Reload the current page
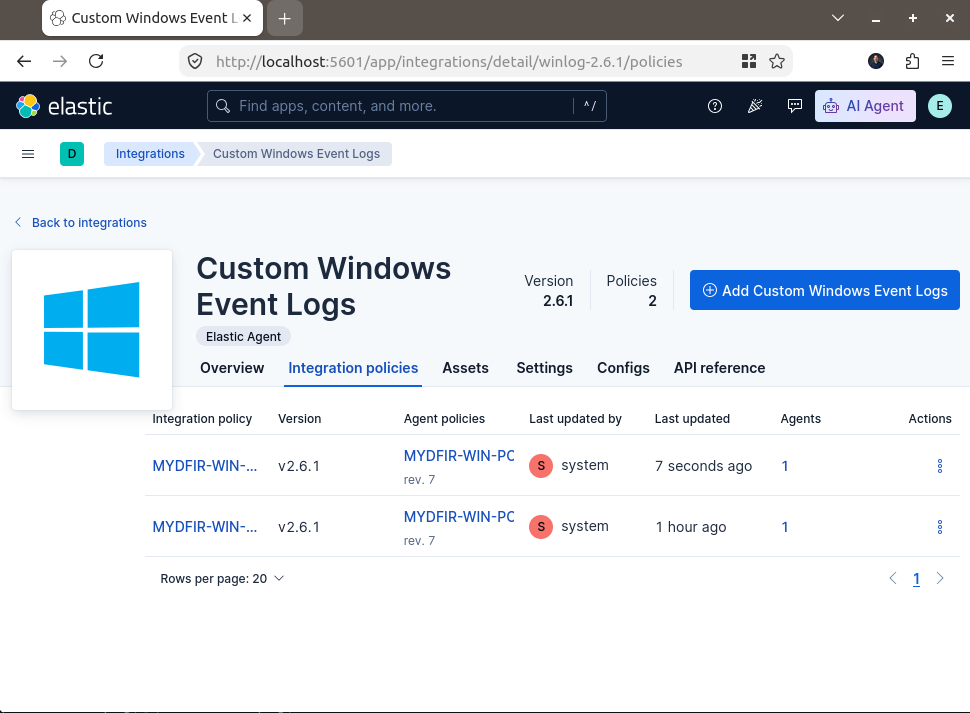The width and height of the screenshot is (970, 713). [x=96, y=61]
